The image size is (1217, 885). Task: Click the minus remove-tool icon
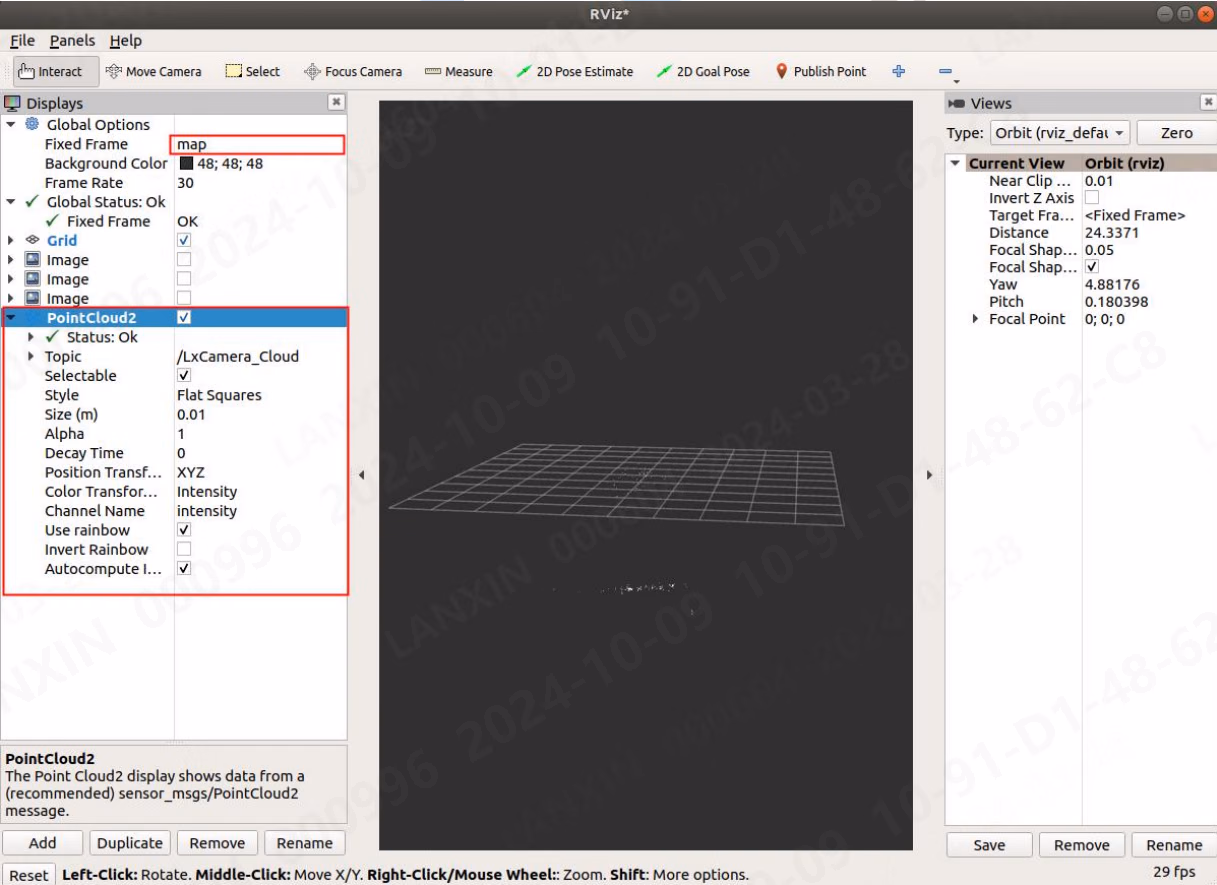(947, 72)
